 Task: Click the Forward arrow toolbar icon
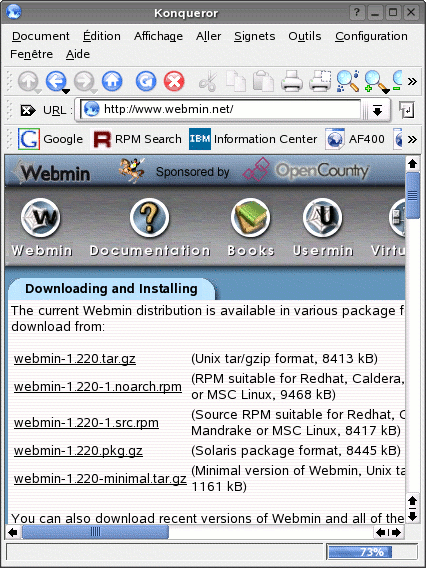pyautogui.click(x=84, y=81)
